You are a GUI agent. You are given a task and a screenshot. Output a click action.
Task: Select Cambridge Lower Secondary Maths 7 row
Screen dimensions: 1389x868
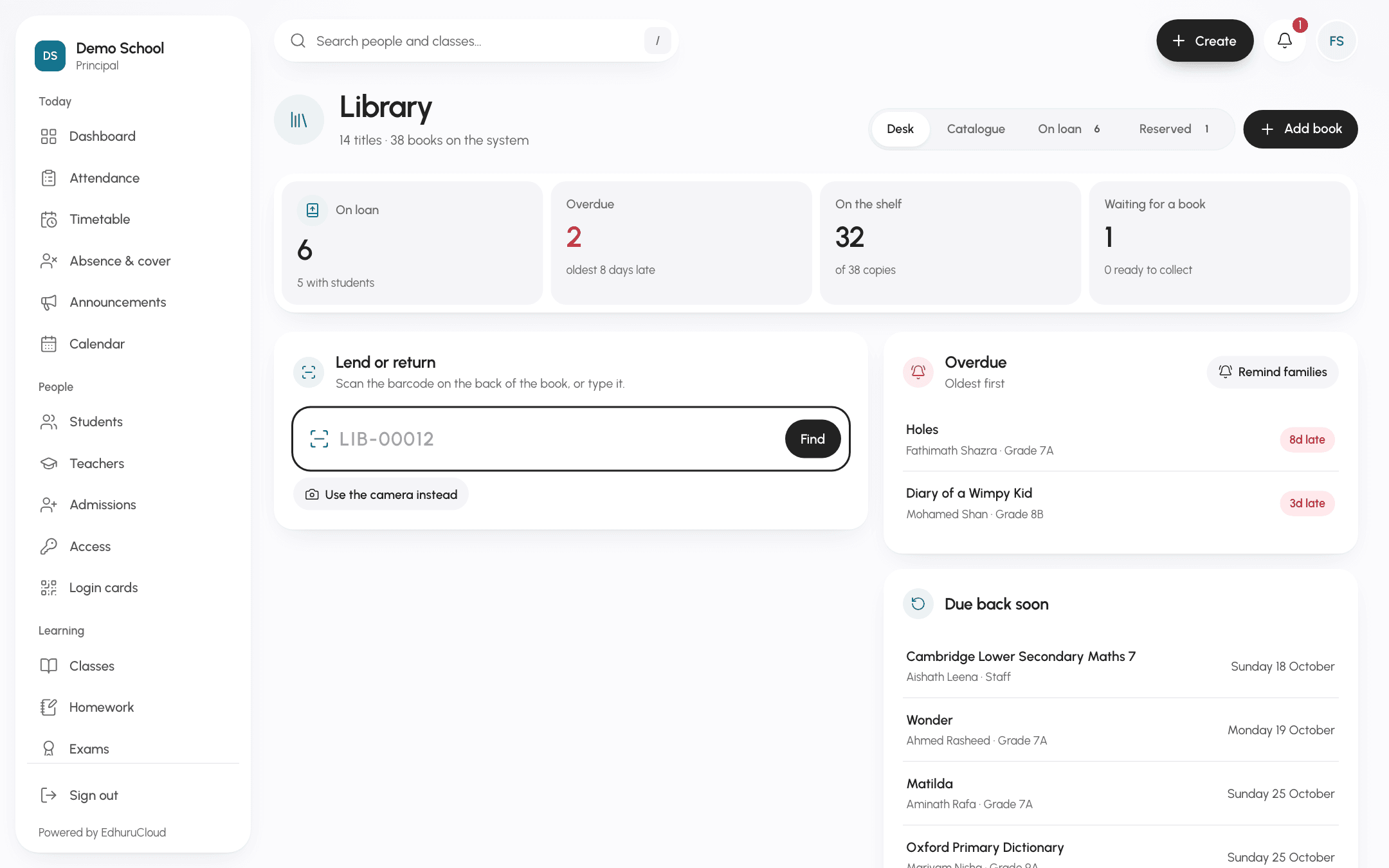coord(1121,666)
